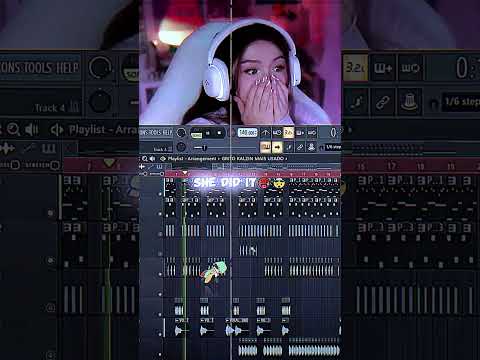This screenshot has width=480, height=360.
Task: Click link icon in enlarged right background copy
Action: 383,102
